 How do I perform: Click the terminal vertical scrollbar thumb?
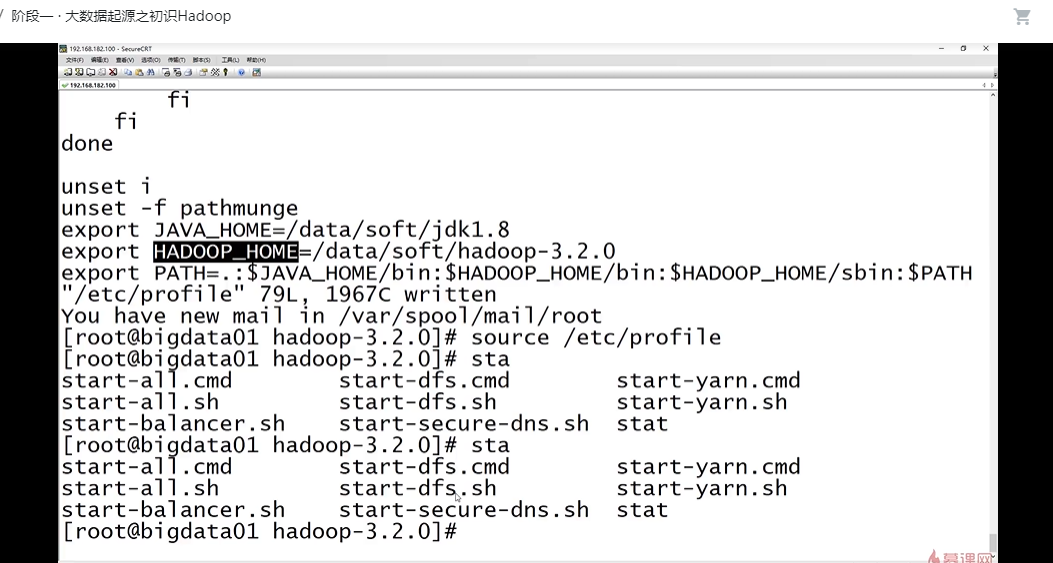point(993,541)
